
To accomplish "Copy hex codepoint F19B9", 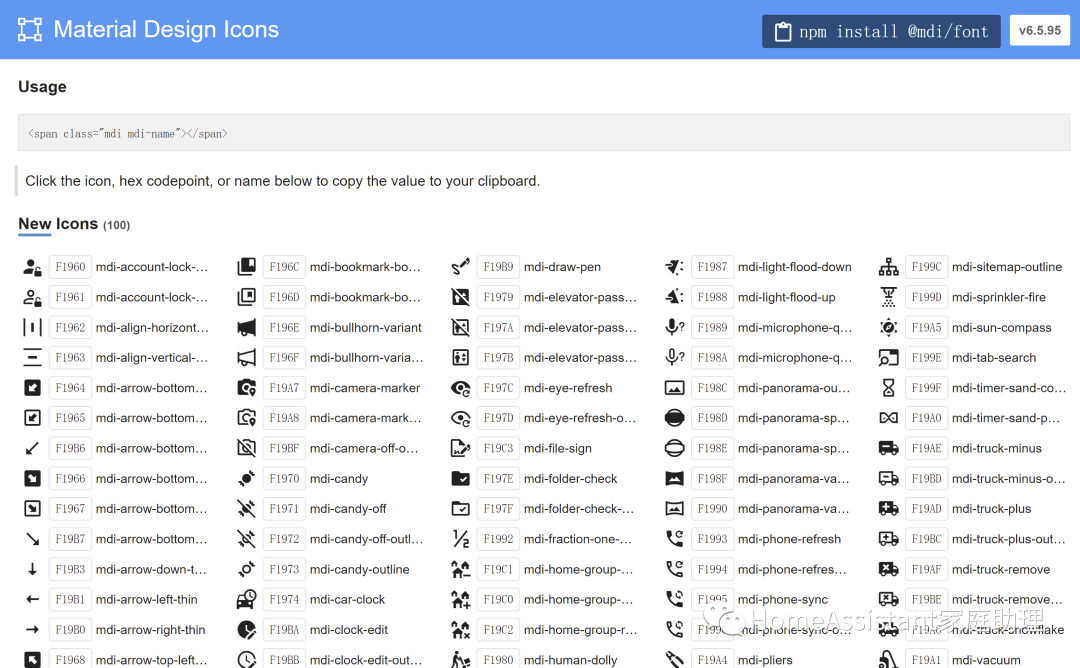I will [x=498, y=267].
